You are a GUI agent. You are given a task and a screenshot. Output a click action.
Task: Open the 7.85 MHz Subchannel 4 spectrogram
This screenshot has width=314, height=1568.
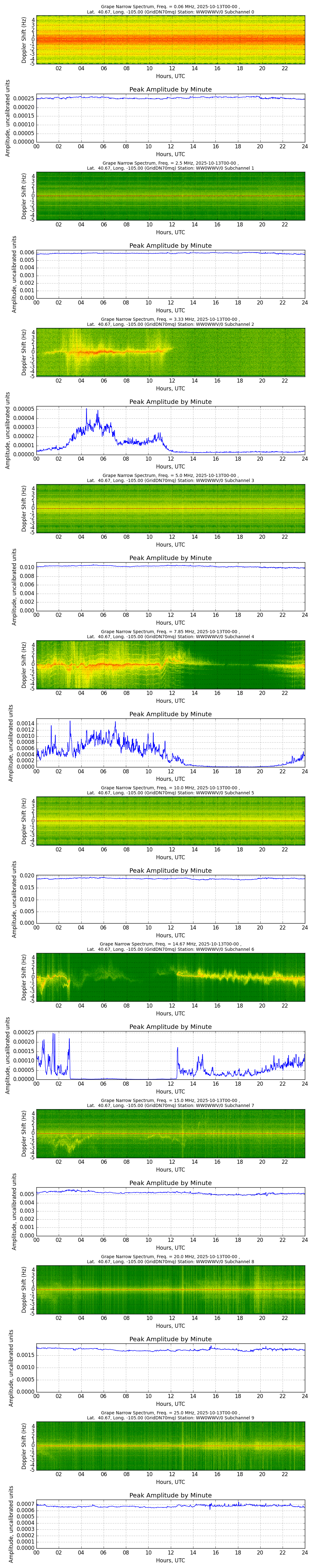pyautogui.click(x=170, y=665)
